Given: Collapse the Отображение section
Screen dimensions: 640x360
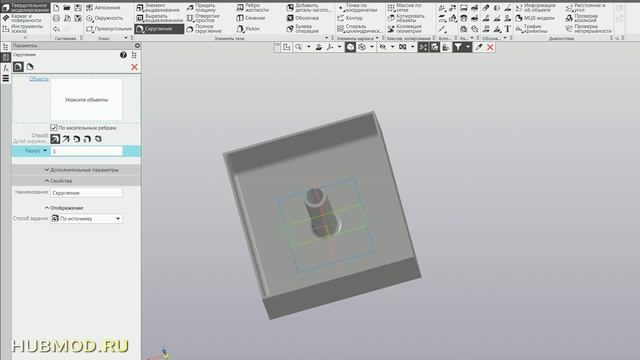Looking at the screenshot, I should [x=64, y=208].
